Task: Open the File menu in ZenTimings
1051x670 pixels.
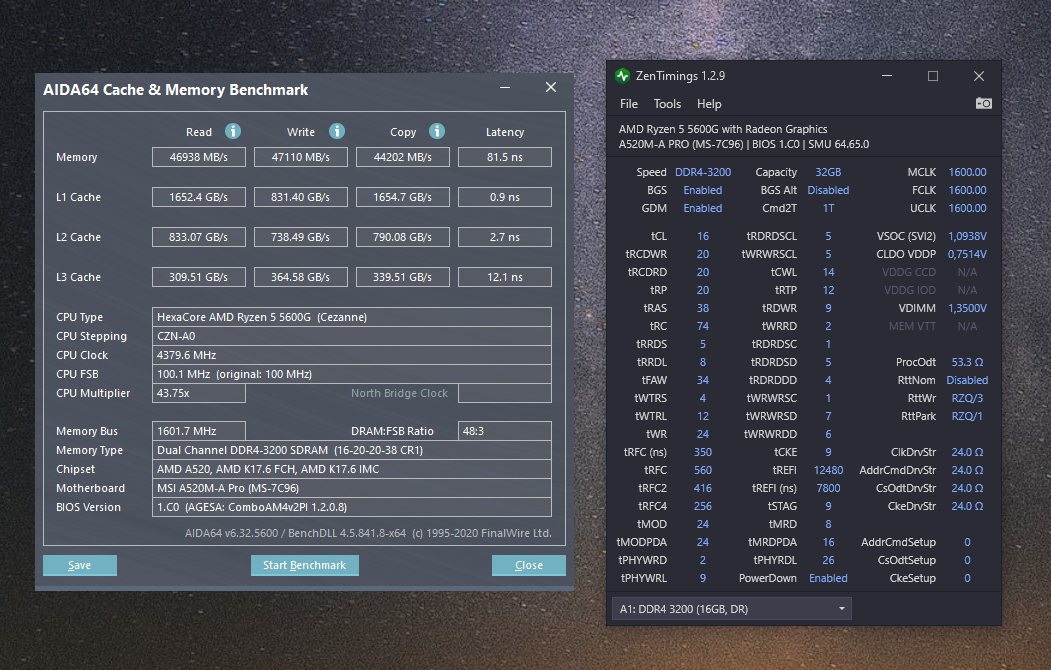Action: tap(629, 104)
